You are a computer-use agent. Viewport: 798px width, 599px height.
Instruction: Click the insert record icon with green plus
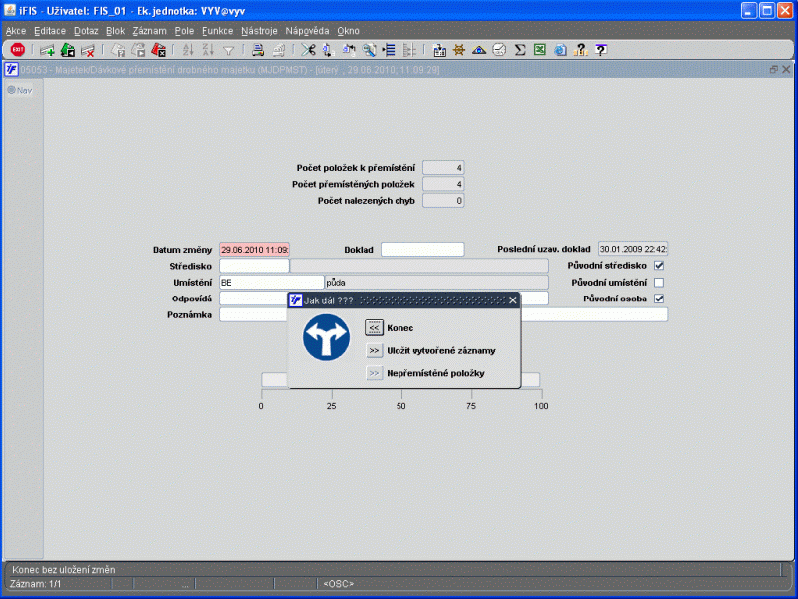[x=47, y=50]
